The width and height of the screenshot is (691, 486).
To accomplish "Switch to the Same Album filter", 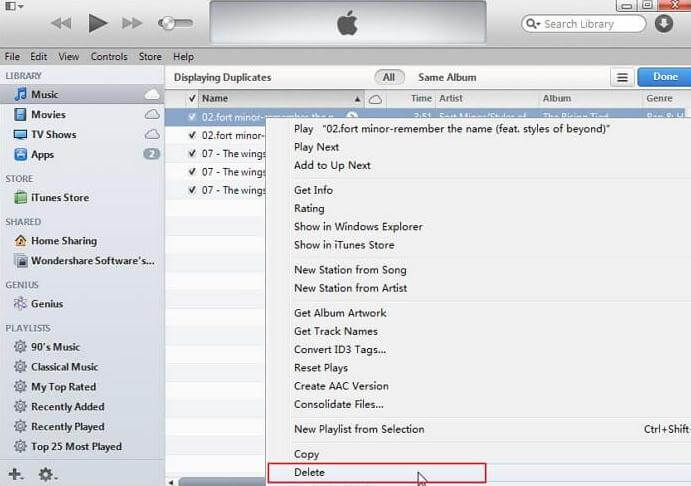I will pos(447,77).
